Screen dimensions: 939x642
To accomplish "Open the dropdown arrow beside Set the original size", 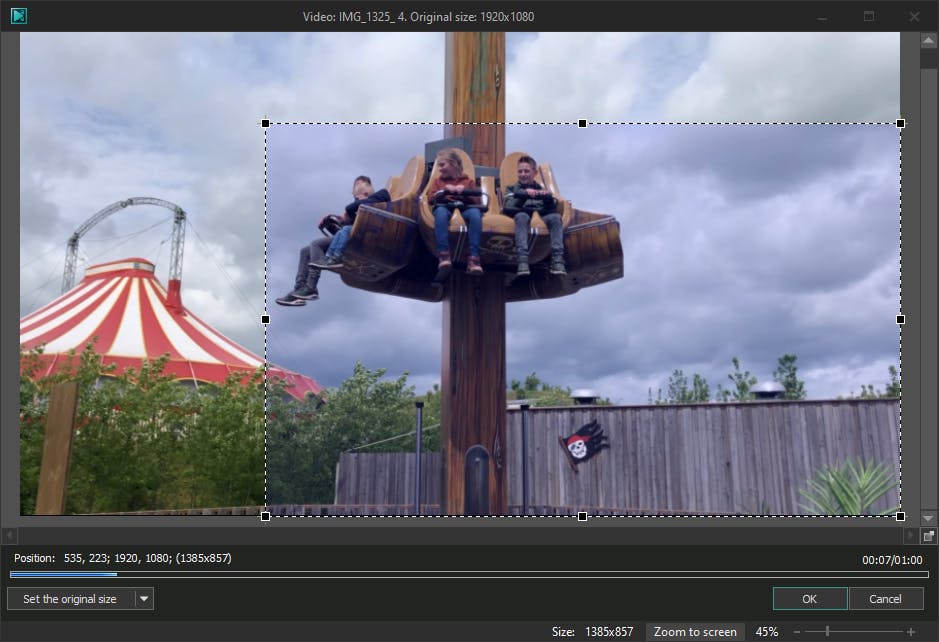I will point(144,599).
